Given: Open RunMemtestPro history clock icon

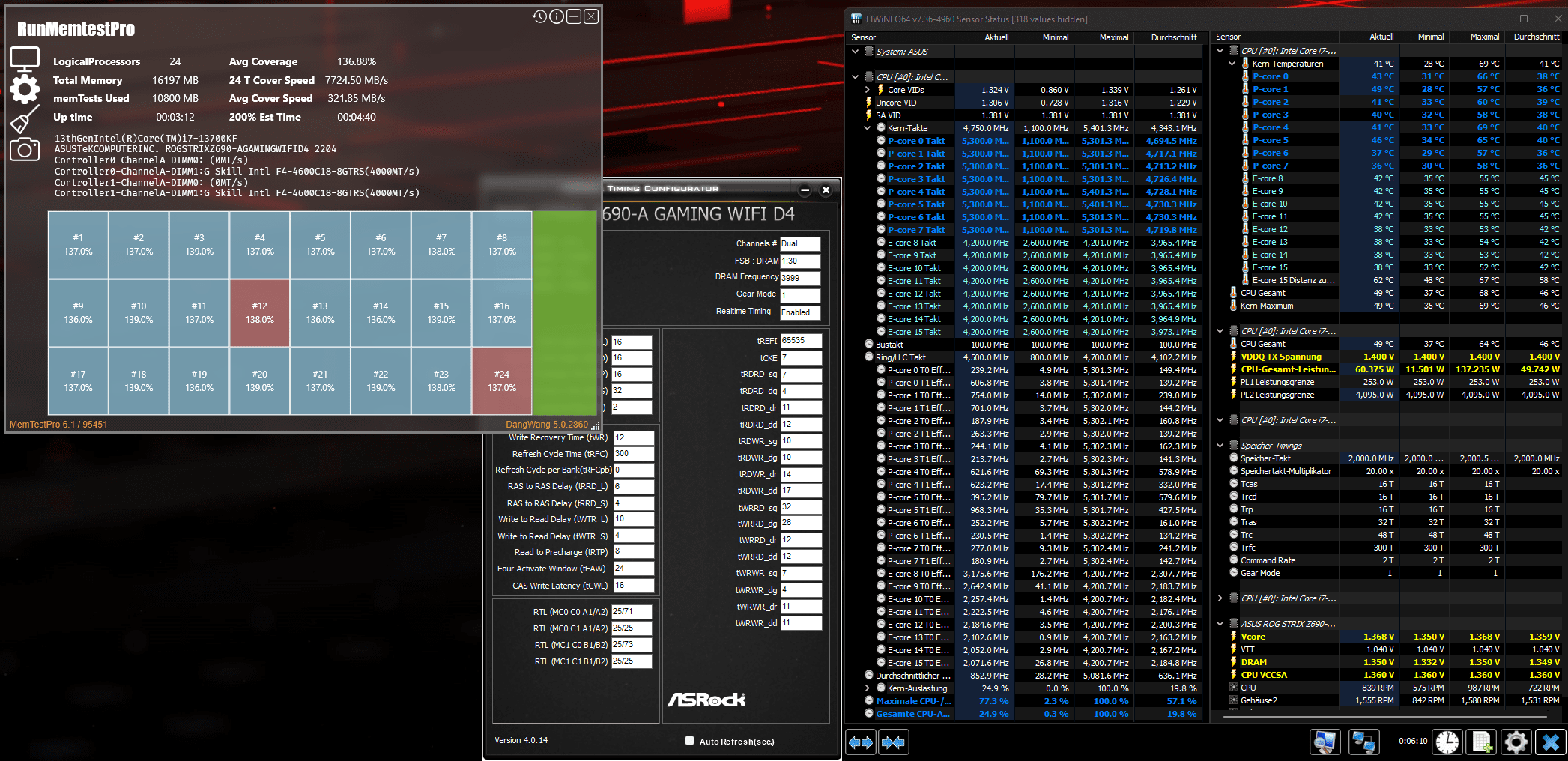Looking at the screenshot, I should [x=539, y=16].
